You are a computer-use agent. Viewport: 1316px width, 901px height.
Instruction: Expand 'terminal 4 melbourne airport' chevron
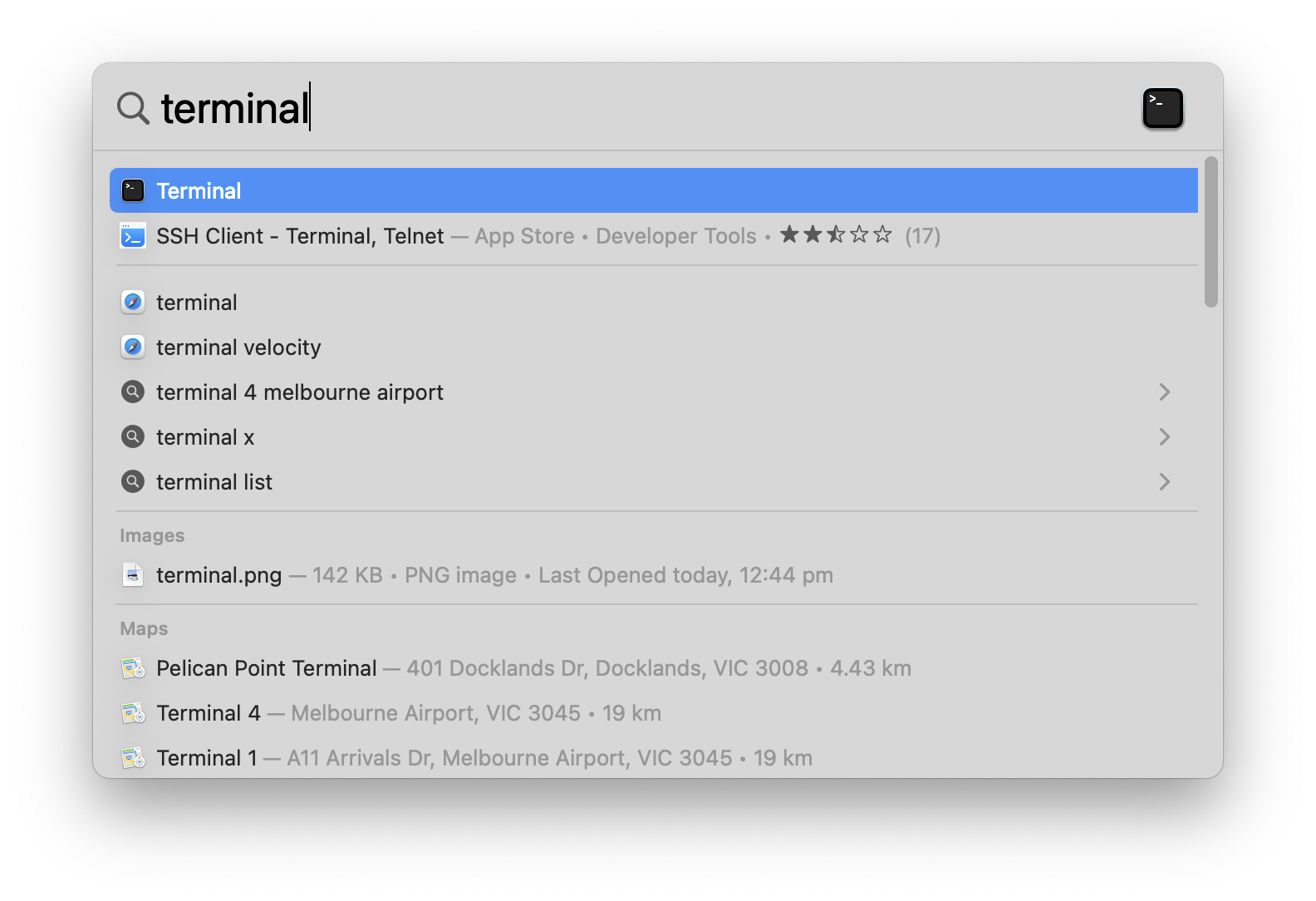[1164, 392]
